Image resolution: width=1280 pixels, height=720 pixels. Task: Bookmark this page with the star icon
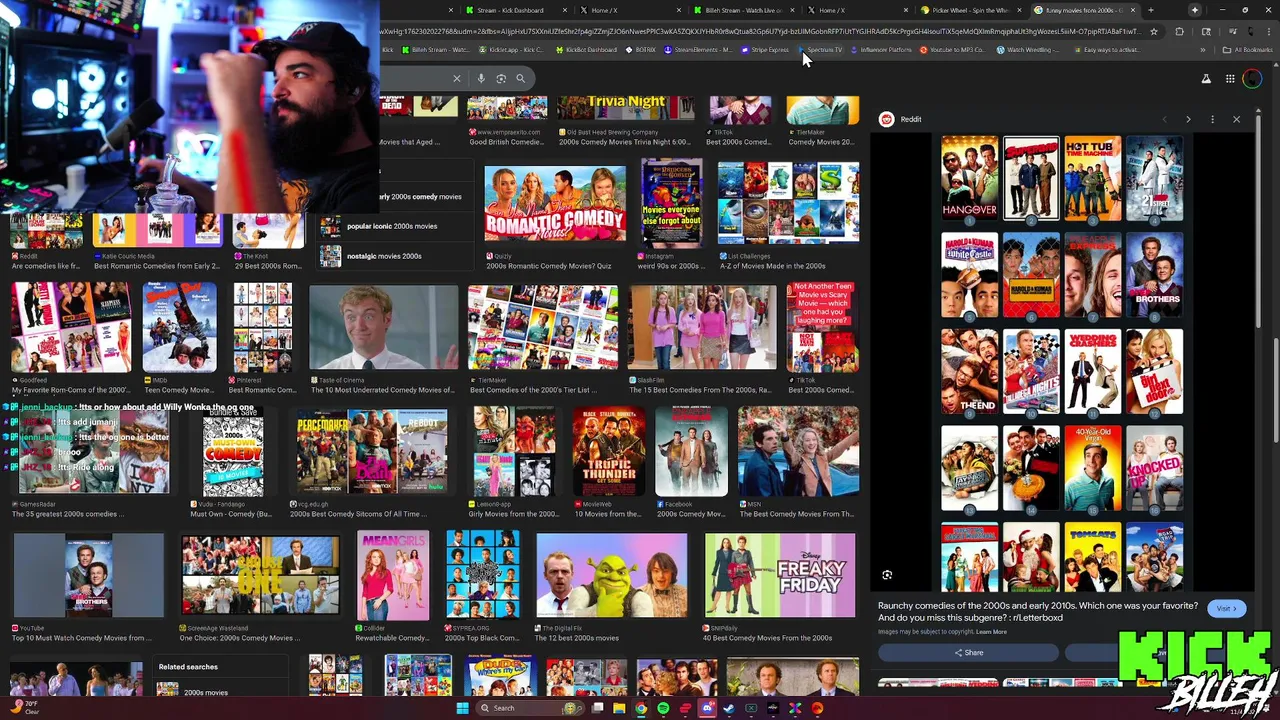(1154, 31)
